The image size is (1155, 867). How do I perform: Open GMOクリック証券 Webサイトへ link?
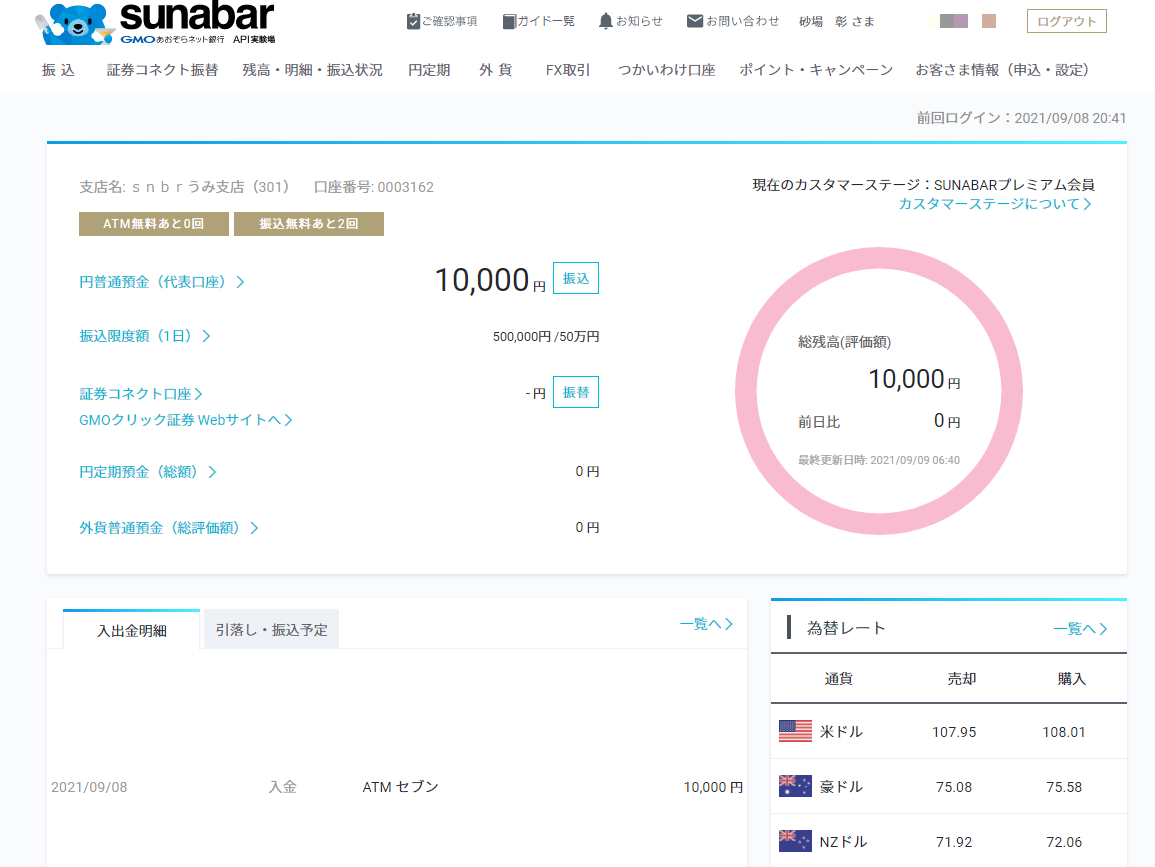point(184,419)
